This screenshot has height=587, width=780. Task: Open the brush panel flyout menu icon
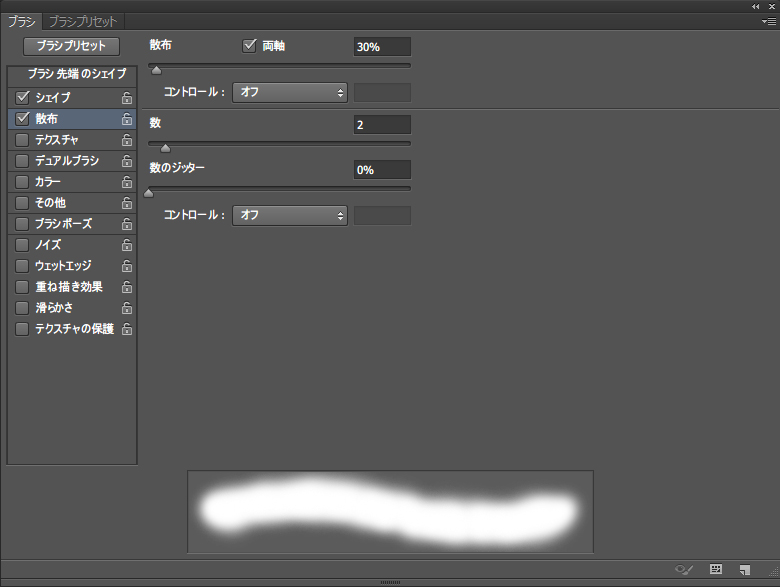pyautogui.click(x=769, y=21)
